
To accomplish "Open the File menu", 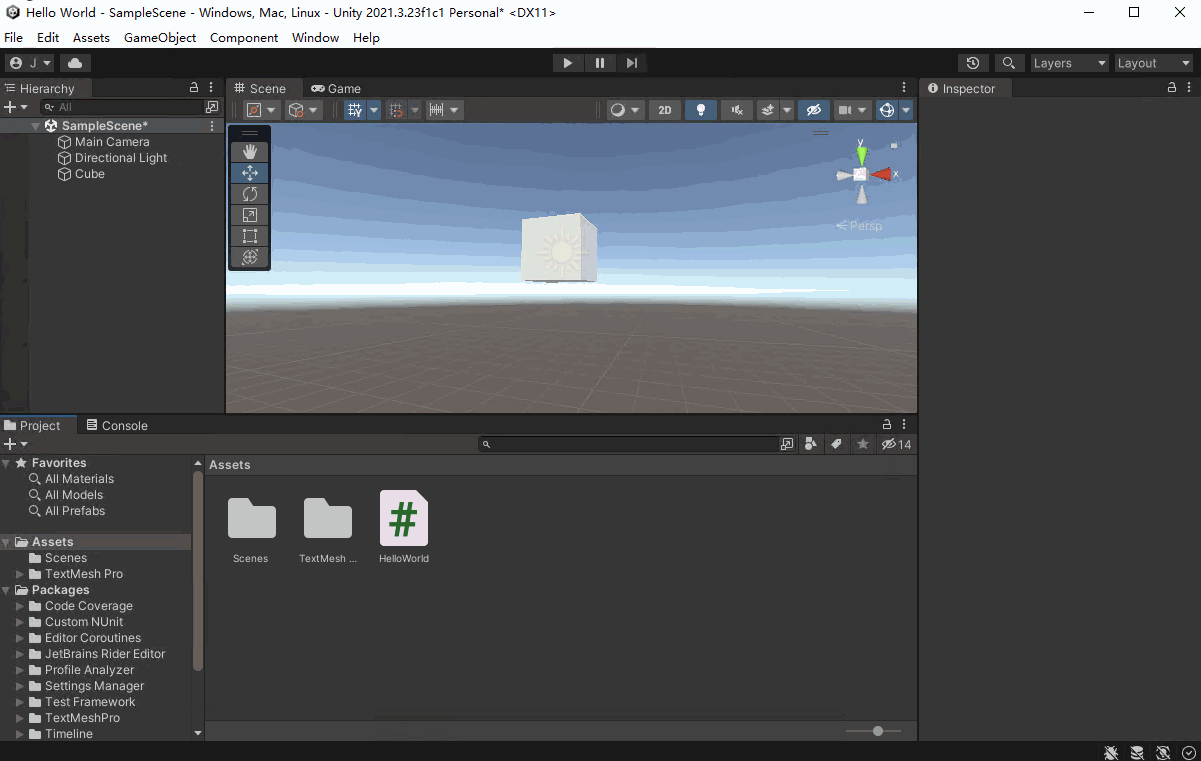I will [x=14, y=37].
